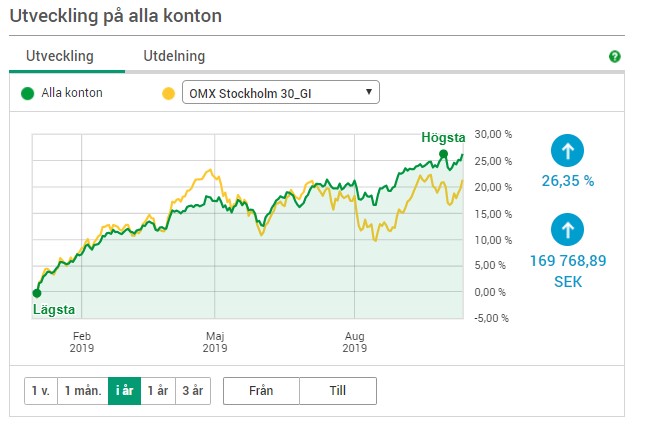This screenshot has height=429, width=647.
Task: Toggle the green Alla konton legend dot
Action: 27,94
